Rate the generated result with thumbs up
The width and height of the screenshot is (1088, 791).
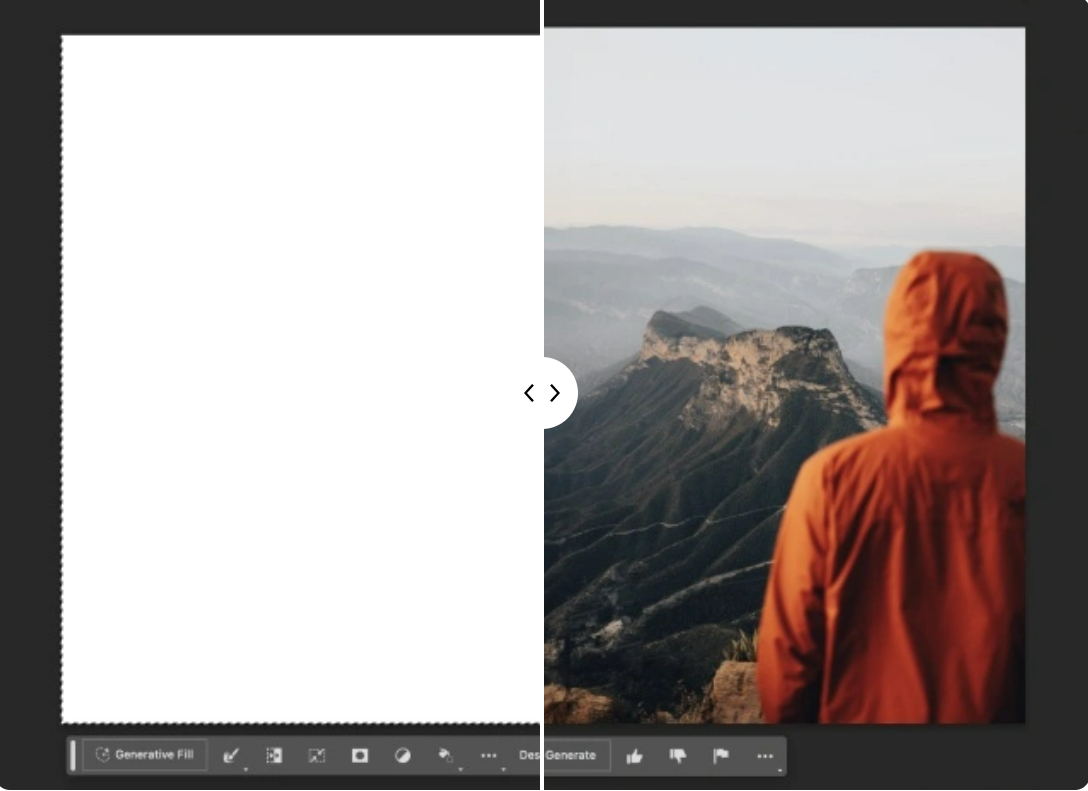[x=636, y=756]
